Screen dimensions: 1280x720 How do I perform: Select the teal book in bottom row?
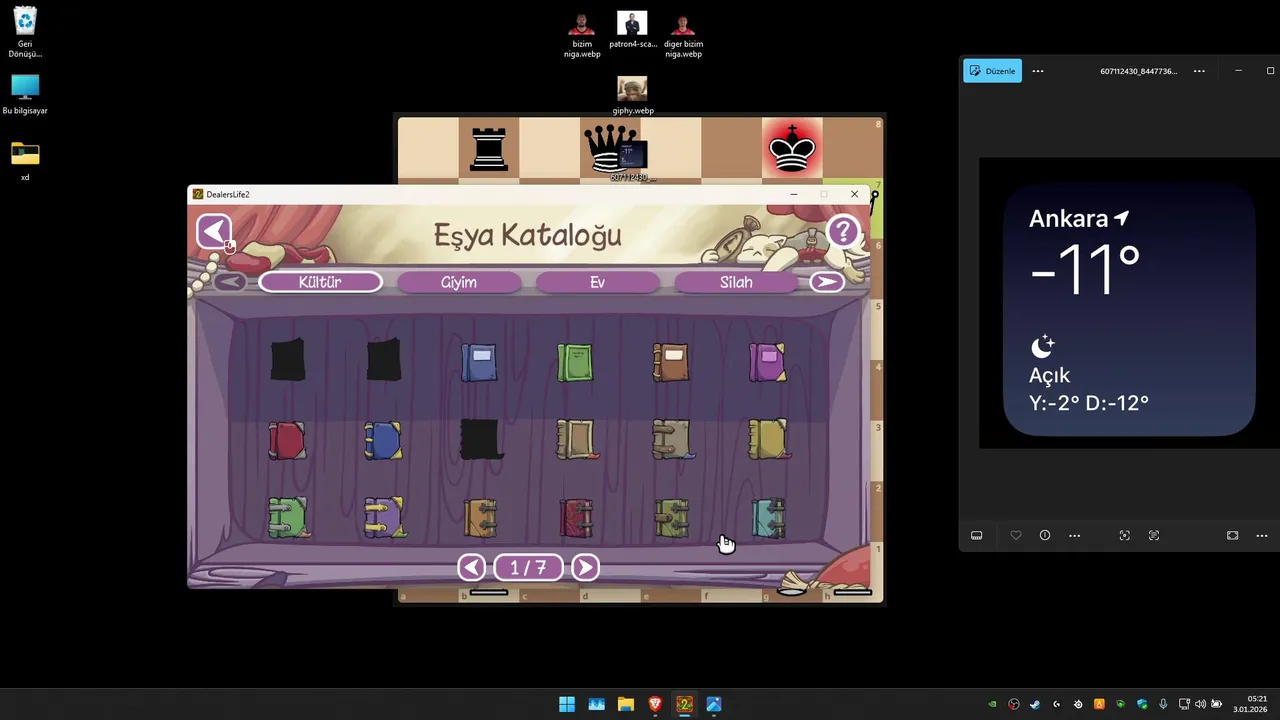click(x=768, y=518)
